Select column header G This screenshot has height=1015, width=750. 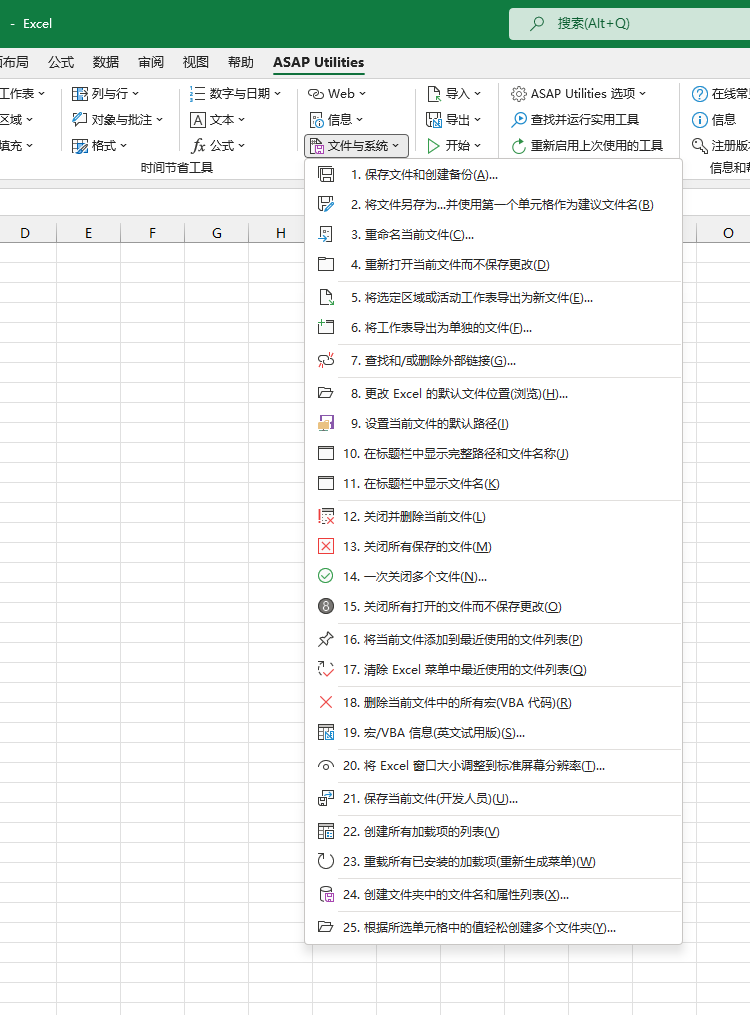click(217, 233)
